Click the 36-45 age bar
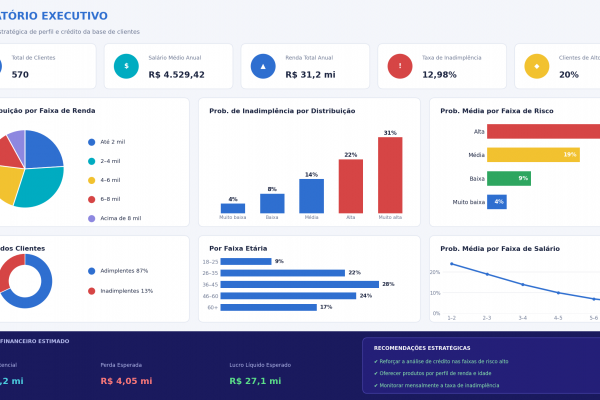This screenshot has height=400, width=600. tap(300, 284)
